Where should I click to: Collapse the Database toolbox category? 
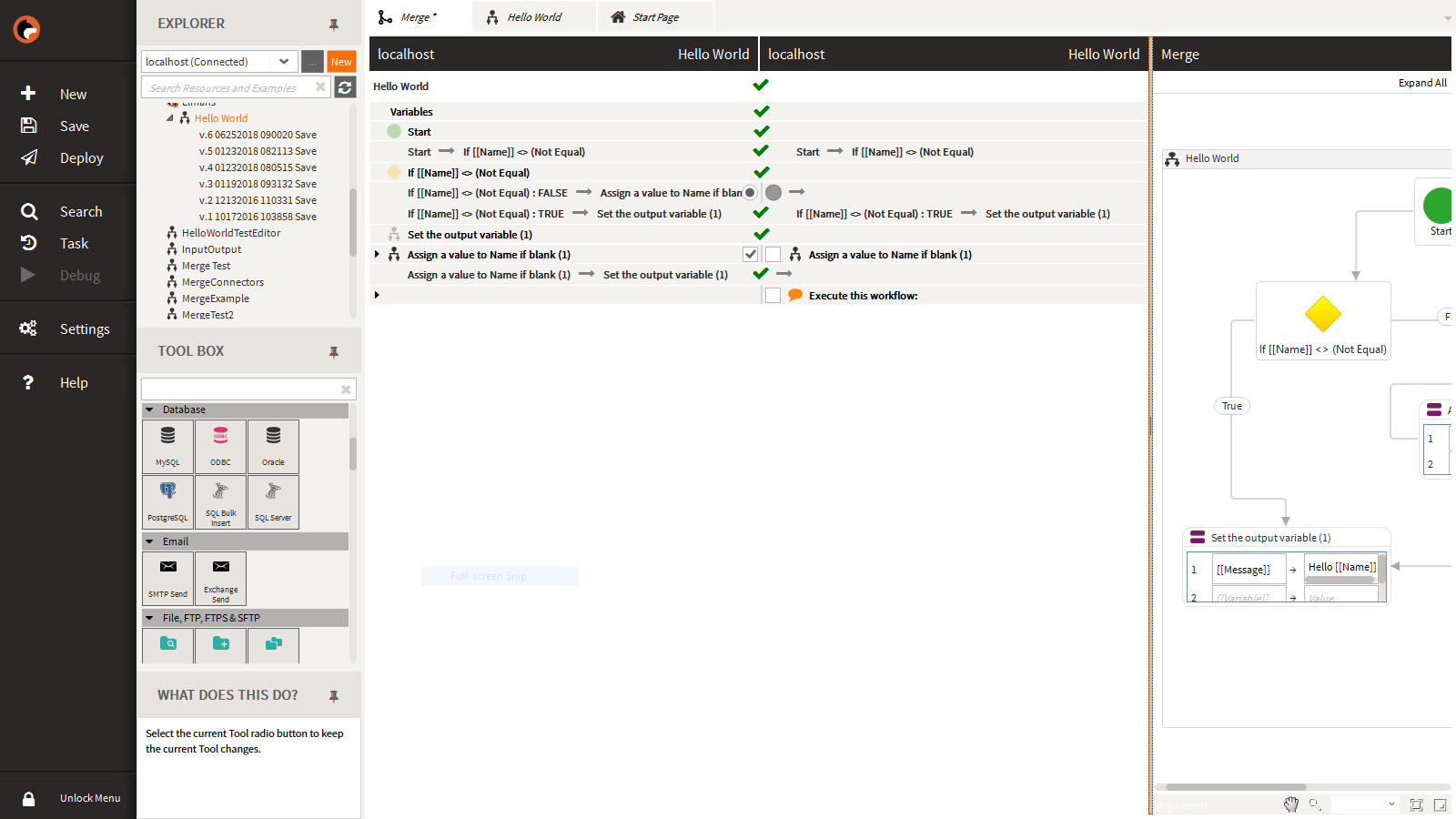tap(150, 410)
